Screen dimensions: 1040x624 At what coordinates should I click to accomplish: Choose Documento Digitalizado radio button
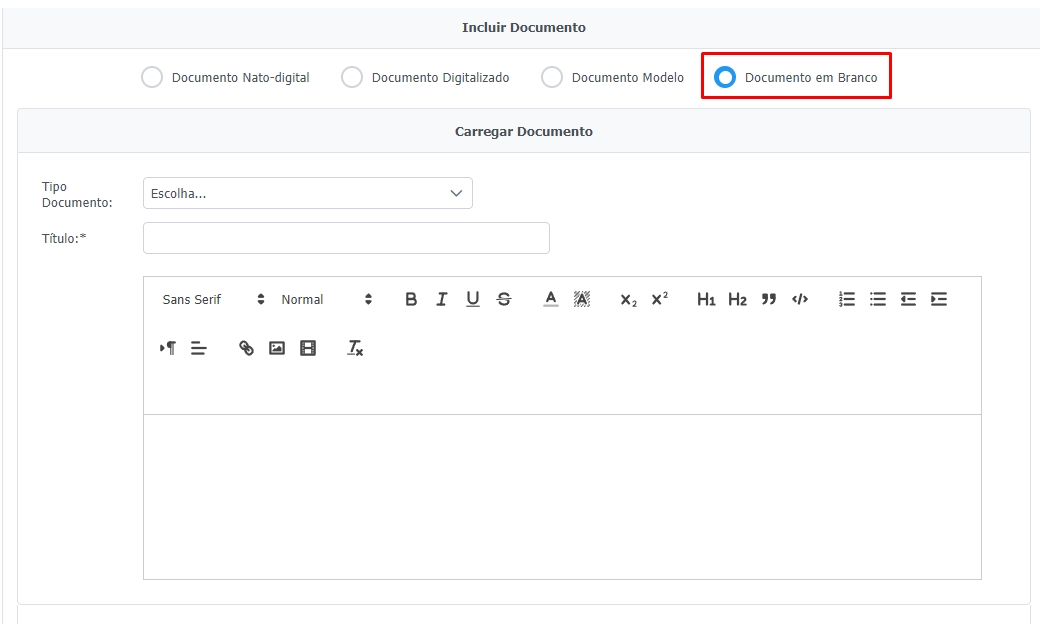(x=352, y=77)
